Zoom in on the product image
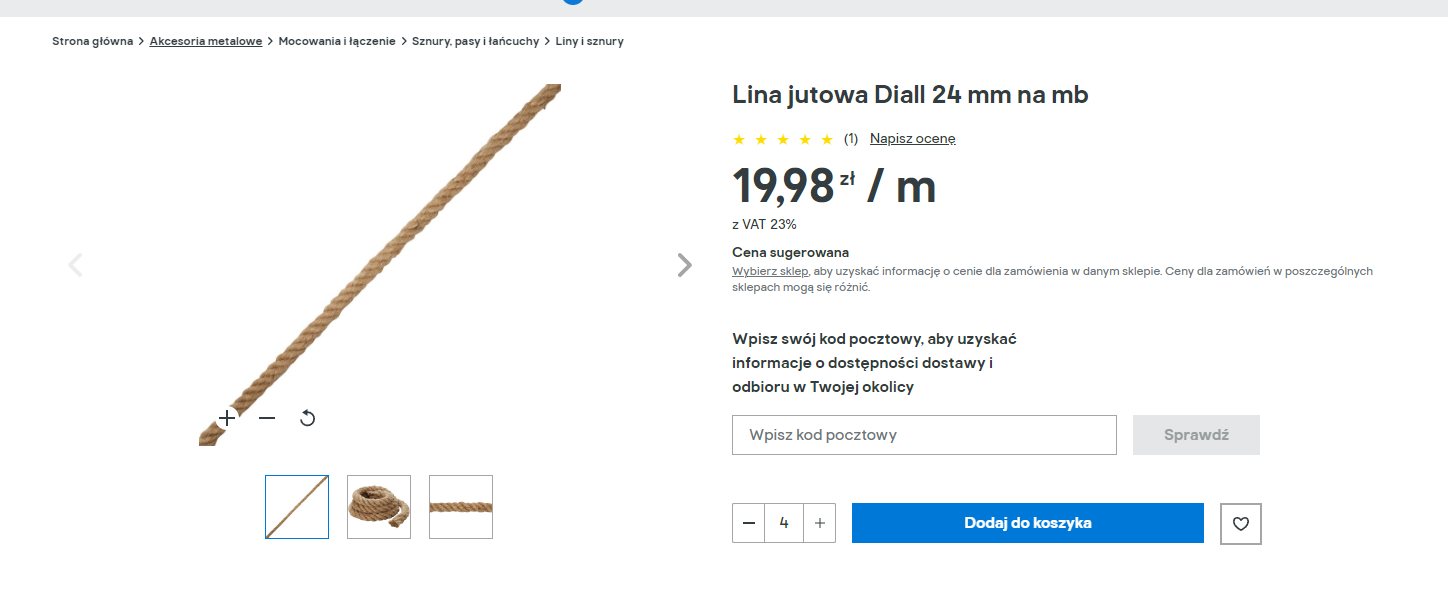This screenshot has width=1448, height=590. point(228,418)
